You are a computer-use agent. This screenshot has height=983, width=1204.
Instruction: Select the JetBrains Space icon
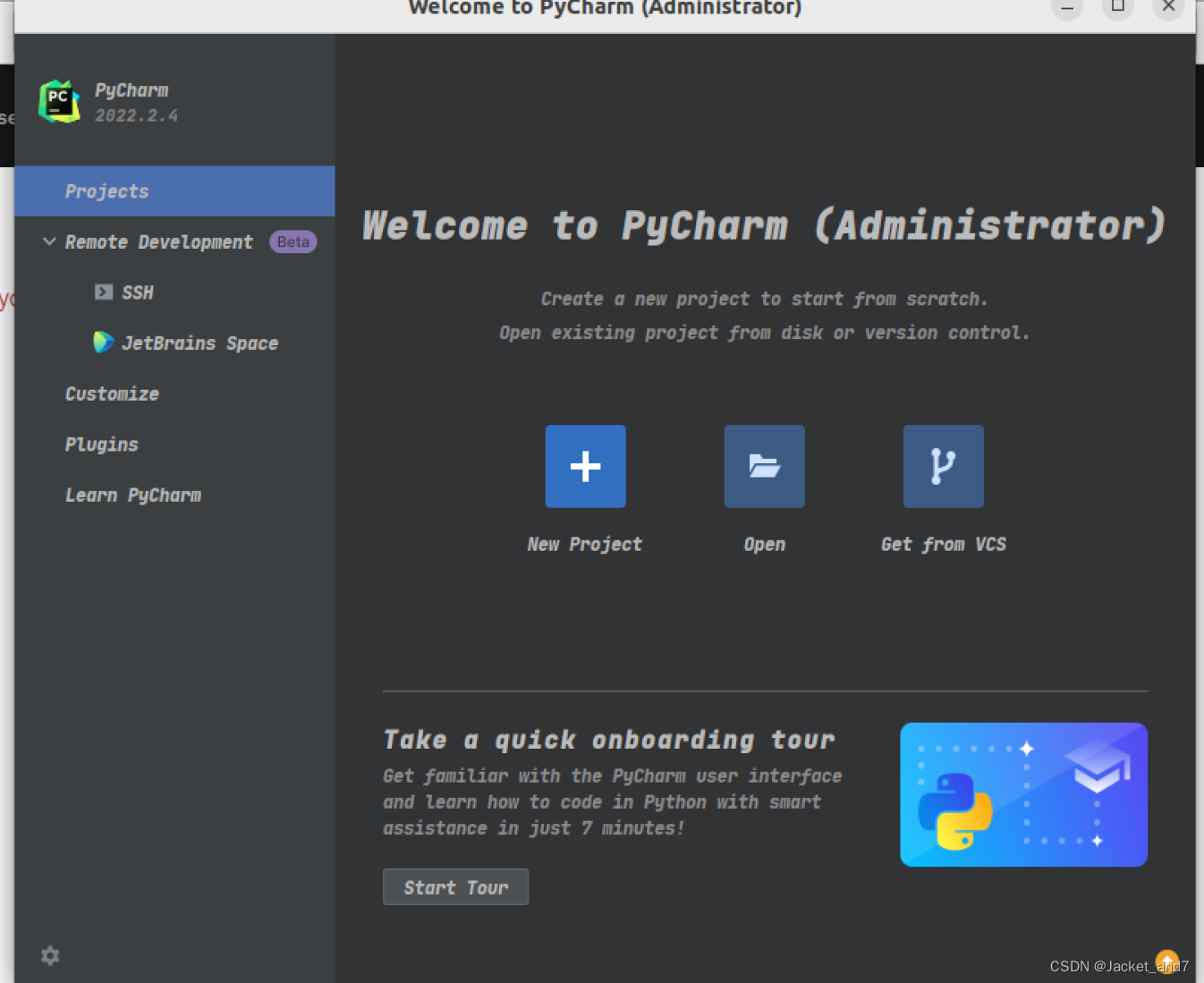point(103,342)
